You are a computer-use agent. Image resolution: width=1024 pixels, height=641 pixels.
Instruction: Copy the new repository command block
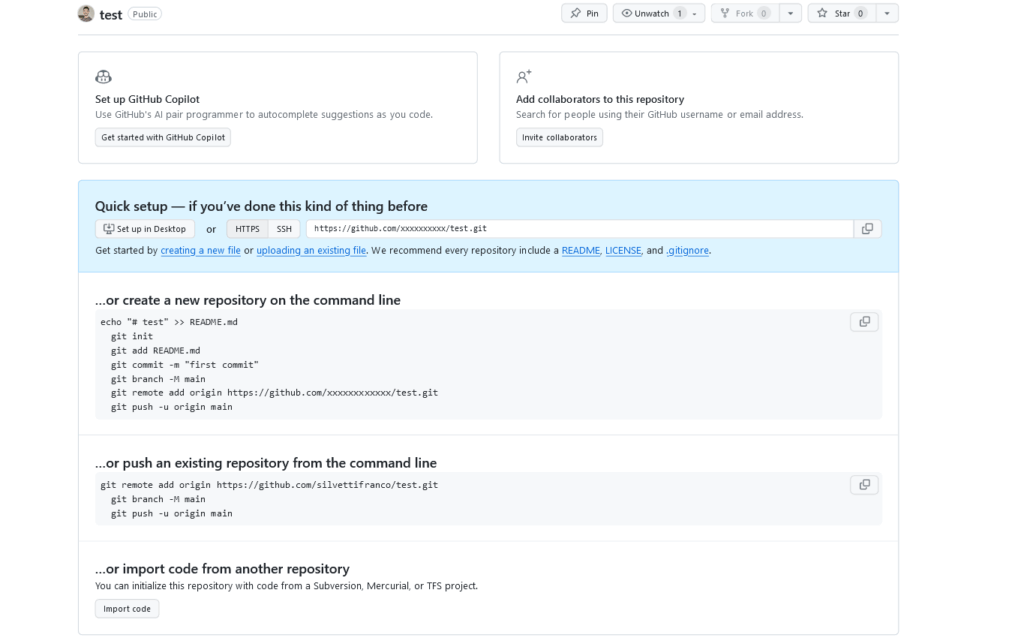tap(865, 322)
